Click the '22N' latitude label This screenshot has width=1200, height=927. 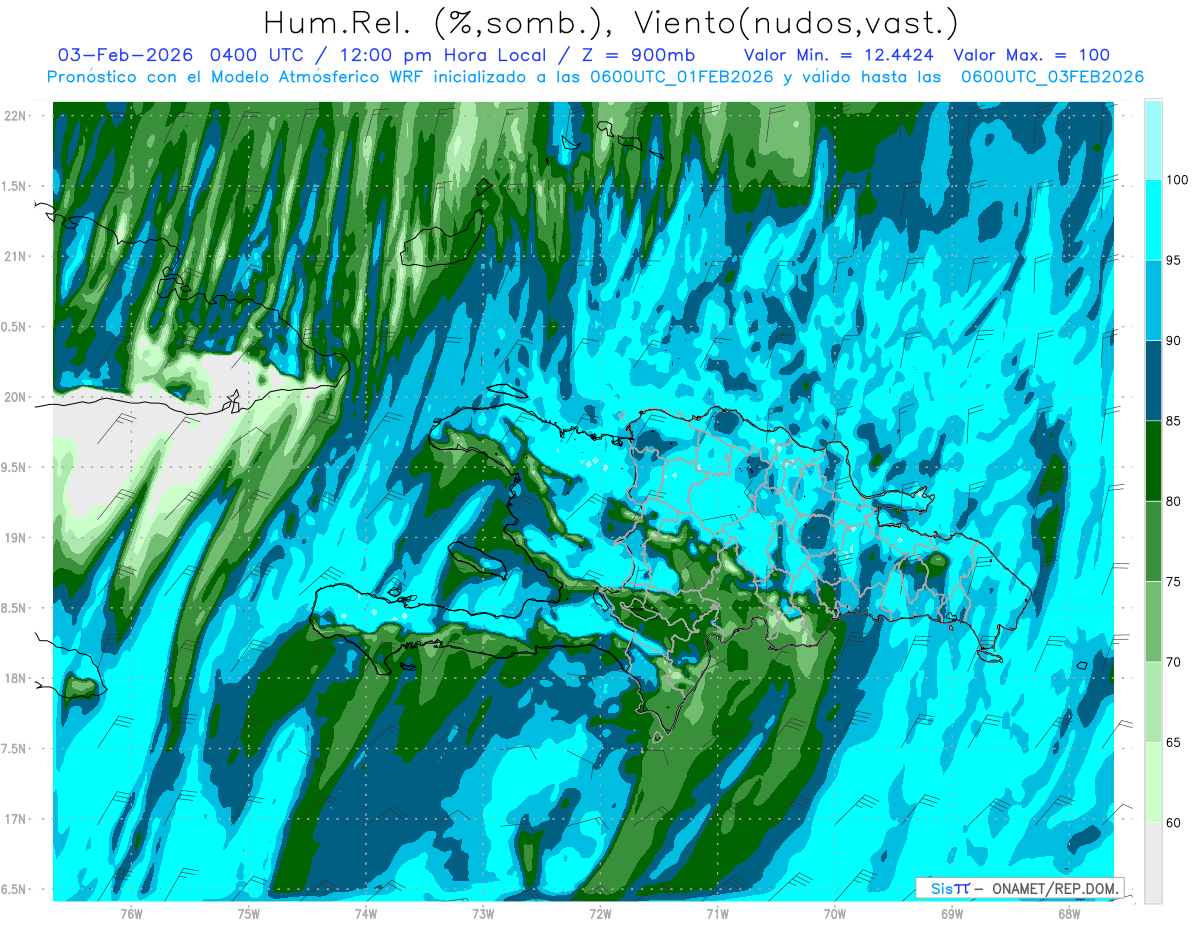tap(15, 116)
